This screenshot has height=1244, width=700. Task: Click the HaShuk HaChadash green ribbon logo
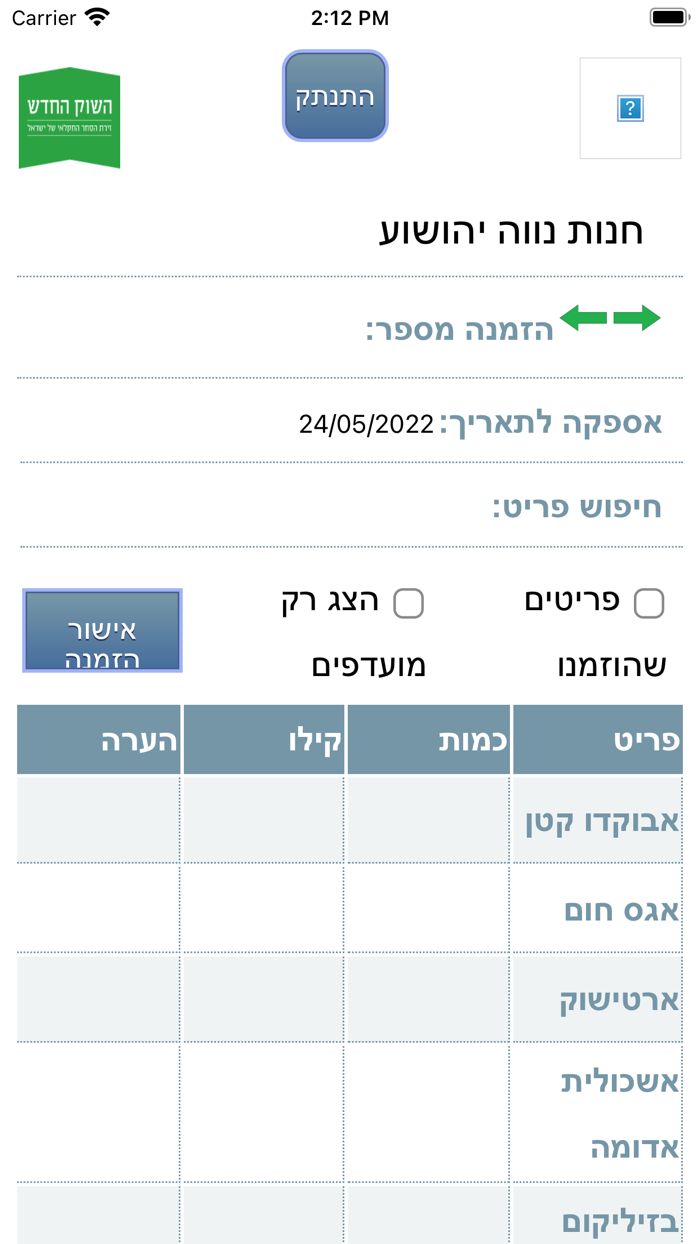(68, 110)
